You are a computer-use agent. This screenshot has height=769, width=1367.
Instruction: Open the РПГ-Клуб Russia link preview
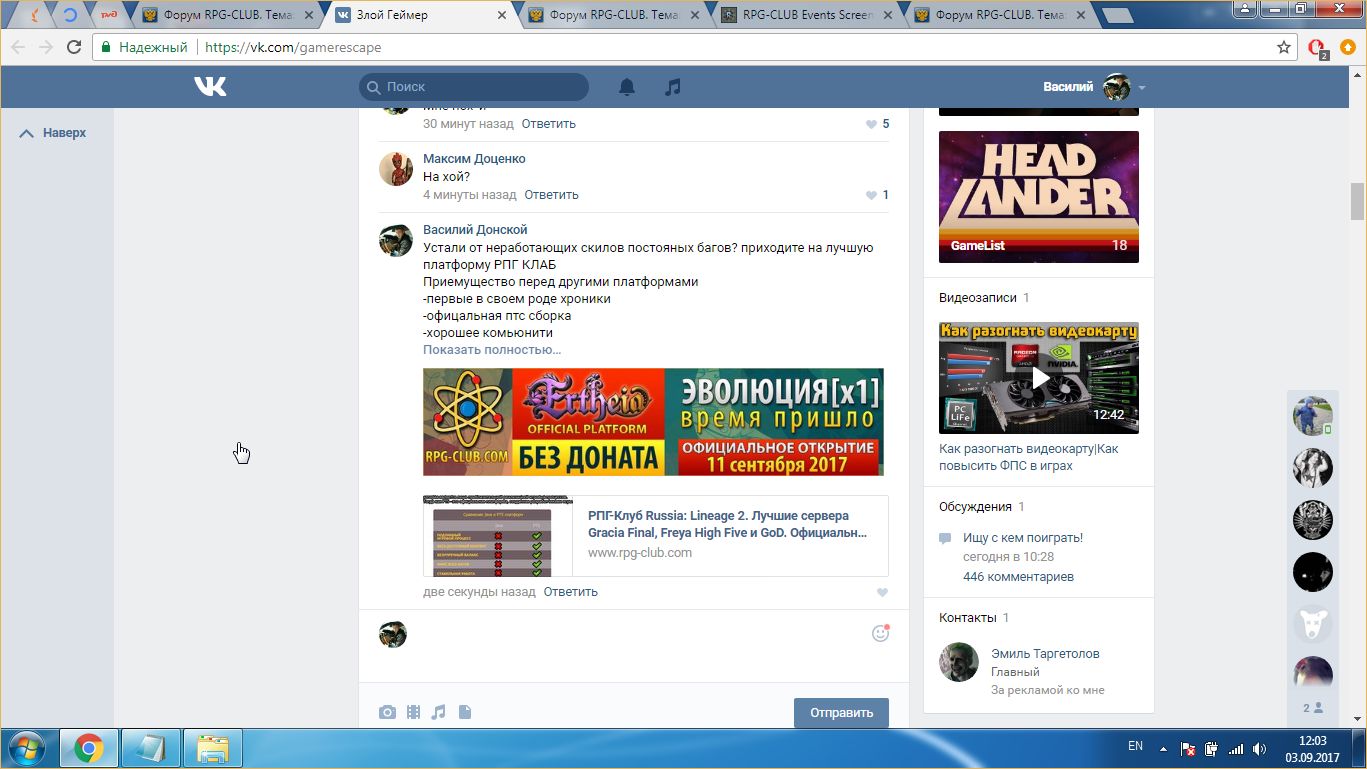tap(655, 536)
